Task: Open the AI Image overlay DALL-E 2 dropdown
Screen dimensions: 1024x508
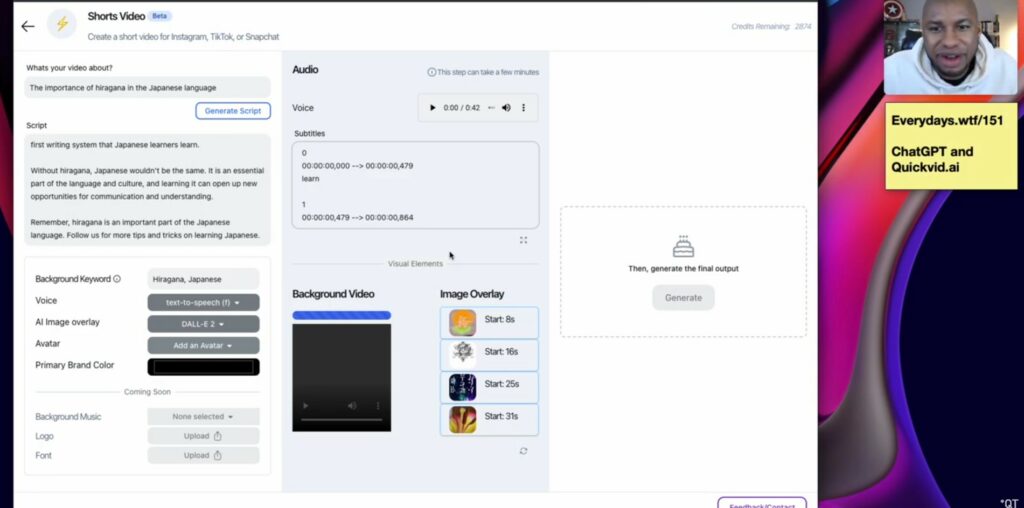Action: pyautogui.click(x=203, y=324)
